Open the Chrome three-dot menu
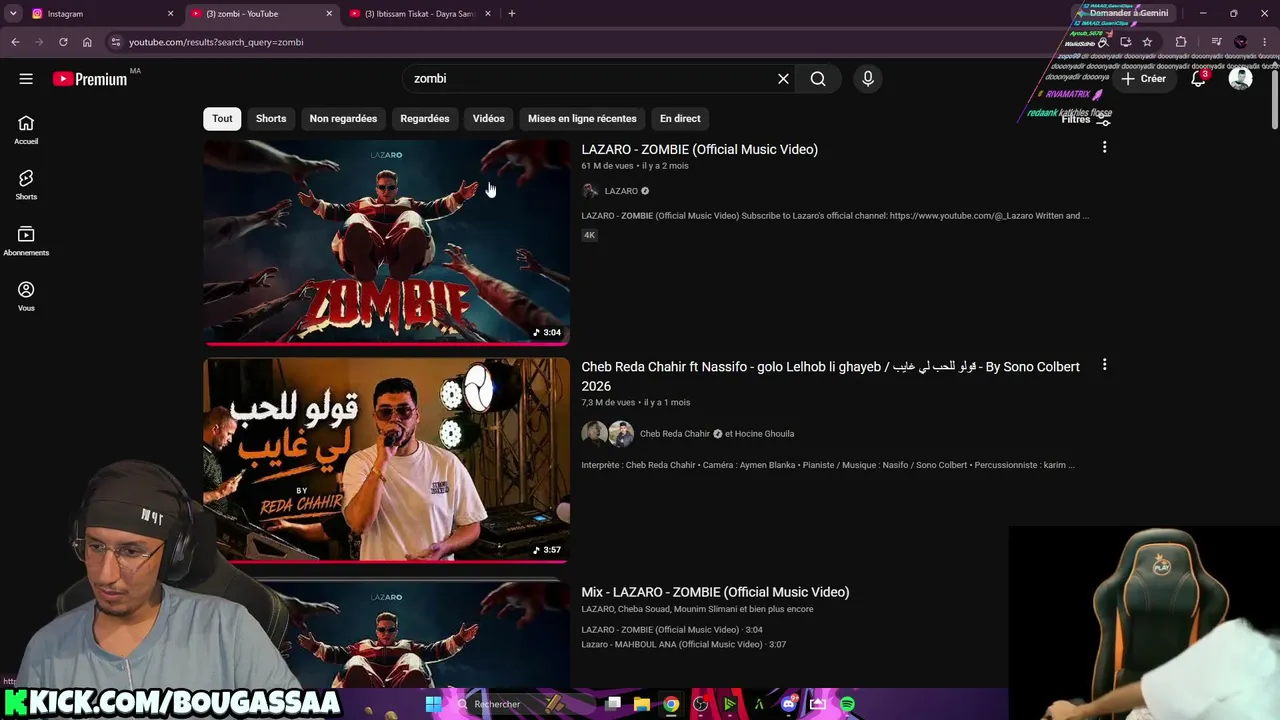The height and width of the screenshot is (720, 1280). tap(1266, 42)
